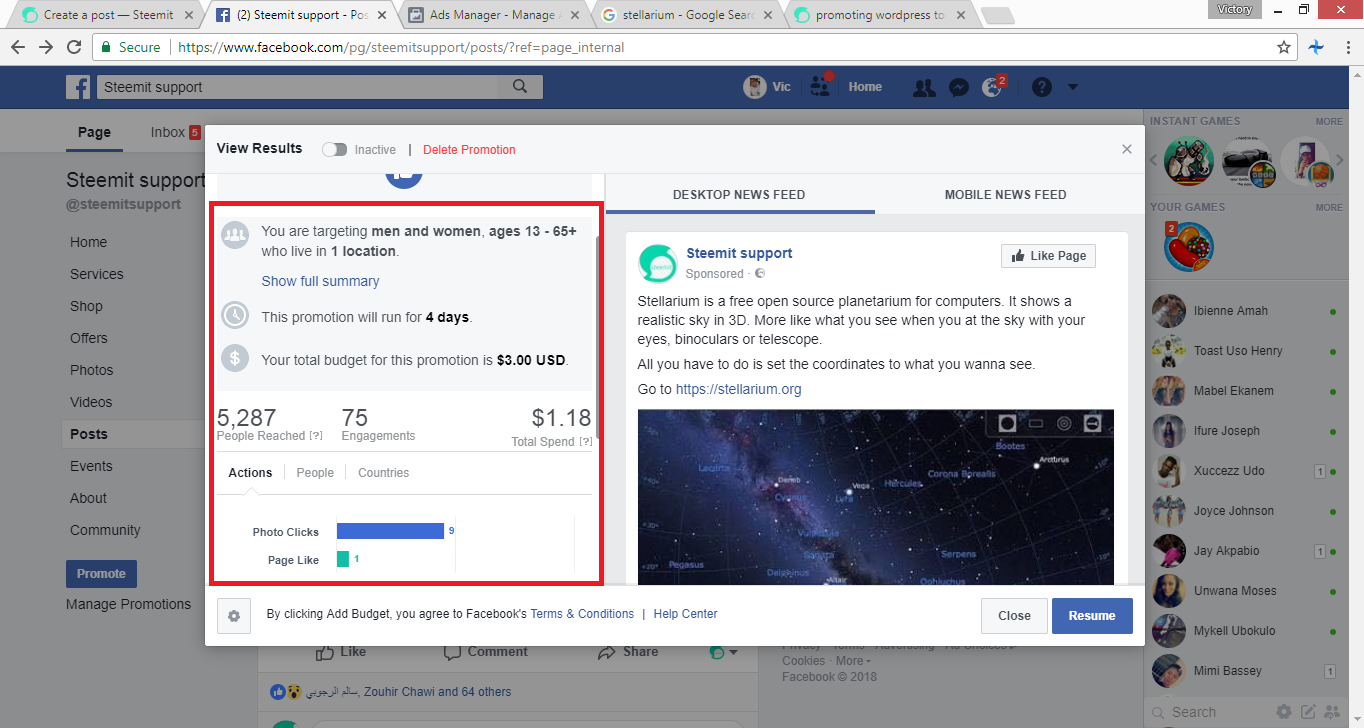Screen dimensions: 1364x728
Task: Go to Community in page sidebar
Action: coord(105,530)
